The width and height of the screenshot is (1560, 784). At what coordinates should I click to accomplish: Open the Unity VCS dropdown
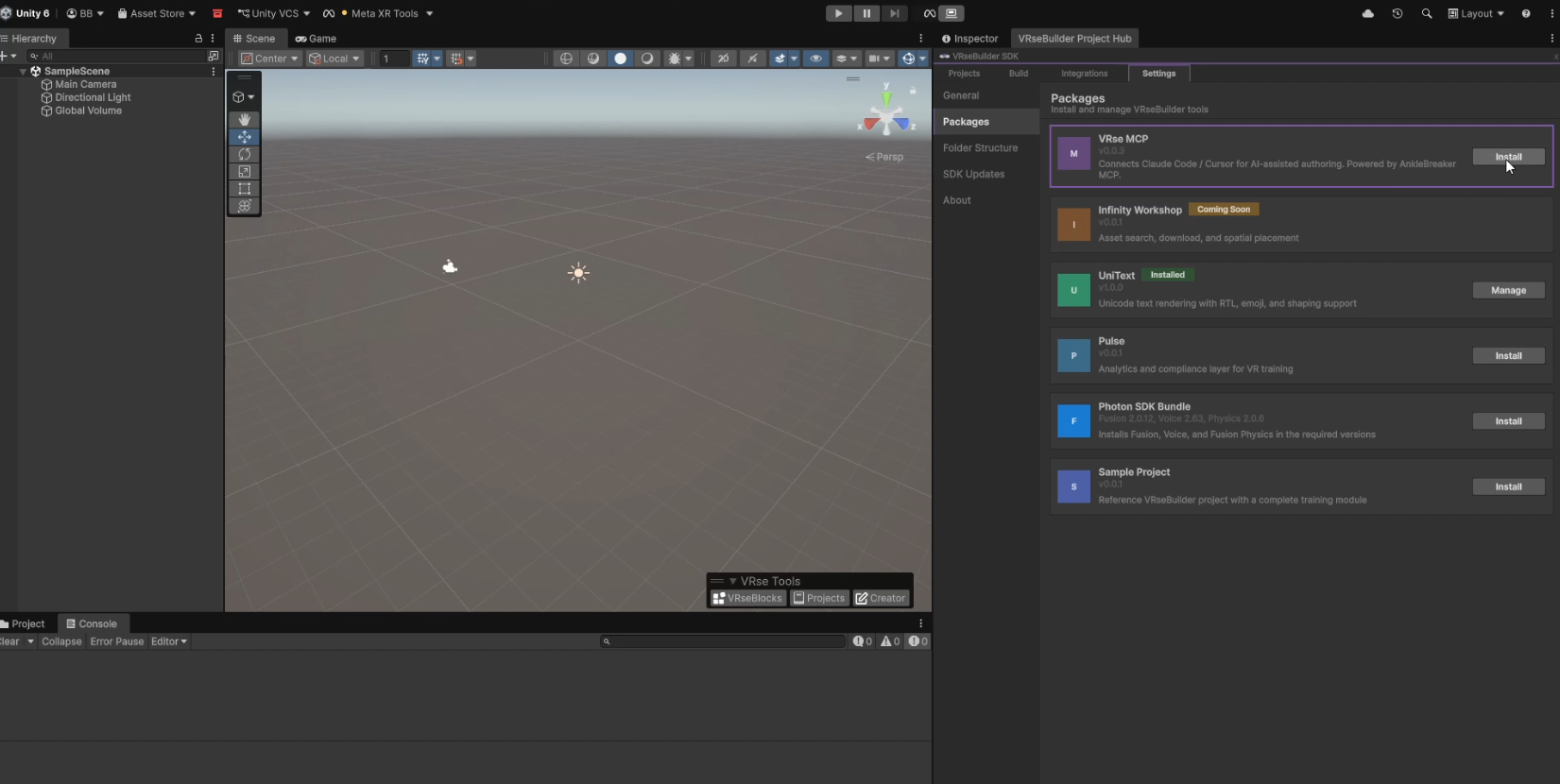tap(274, 13)
